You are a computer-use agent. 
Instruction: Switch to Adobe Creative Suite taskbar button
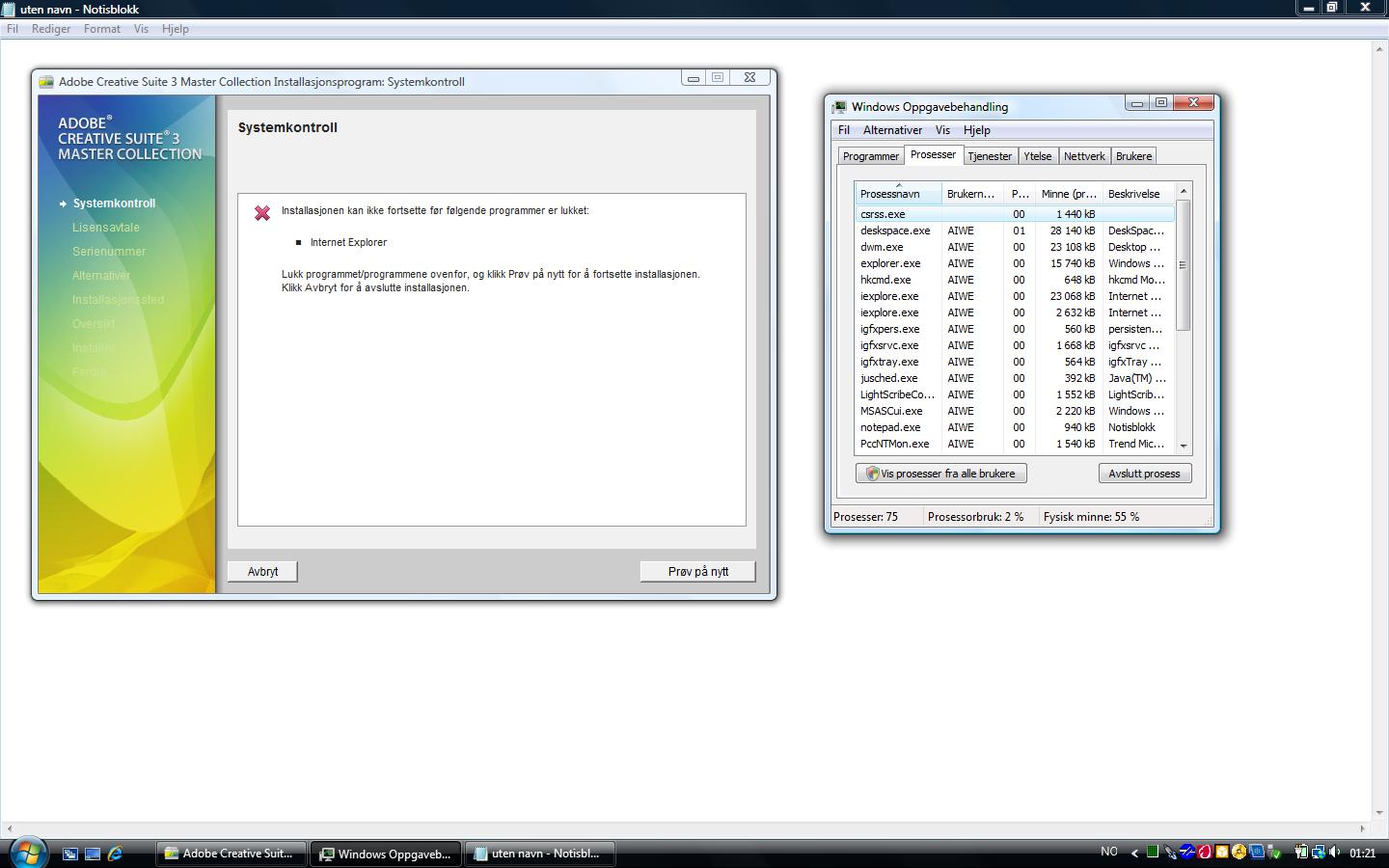point(231,854)
